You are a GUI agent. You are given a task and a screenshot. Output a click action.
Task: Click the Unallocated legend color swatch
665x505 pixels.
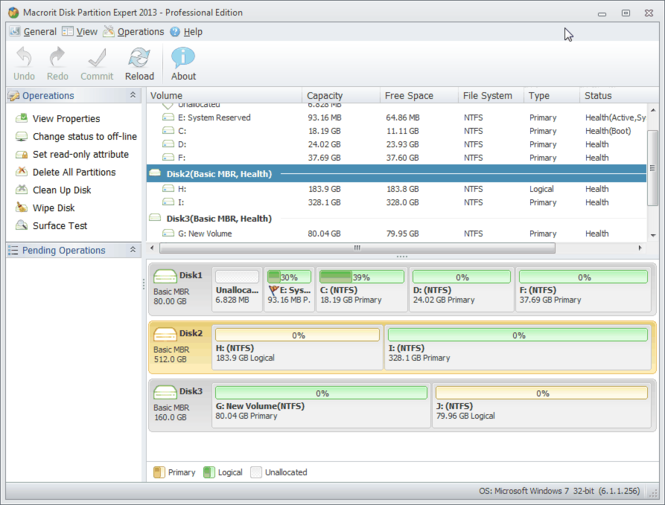pyautogui.click(x=256, y=472)
